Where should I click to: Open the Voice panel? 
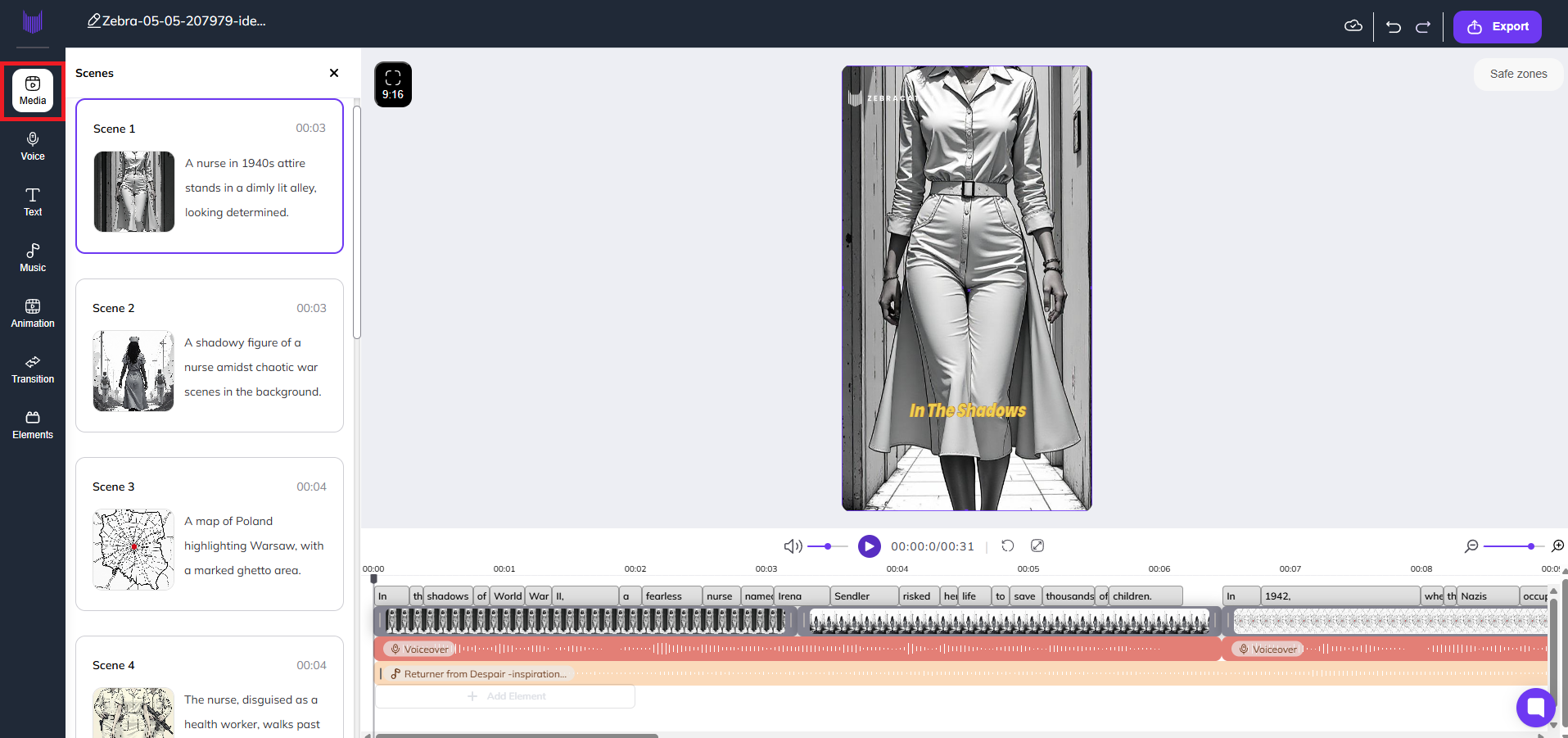[x=33, y=147]
